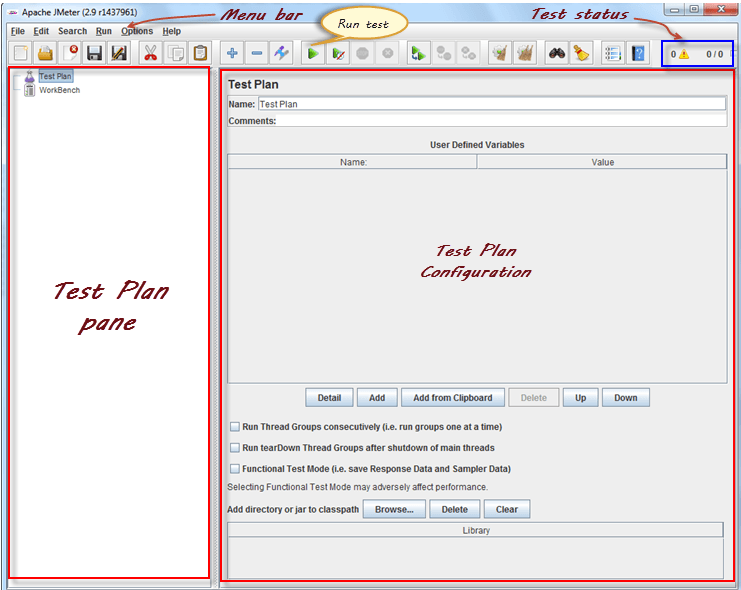Select the WorkBench tree node

(x=59, y=90)
